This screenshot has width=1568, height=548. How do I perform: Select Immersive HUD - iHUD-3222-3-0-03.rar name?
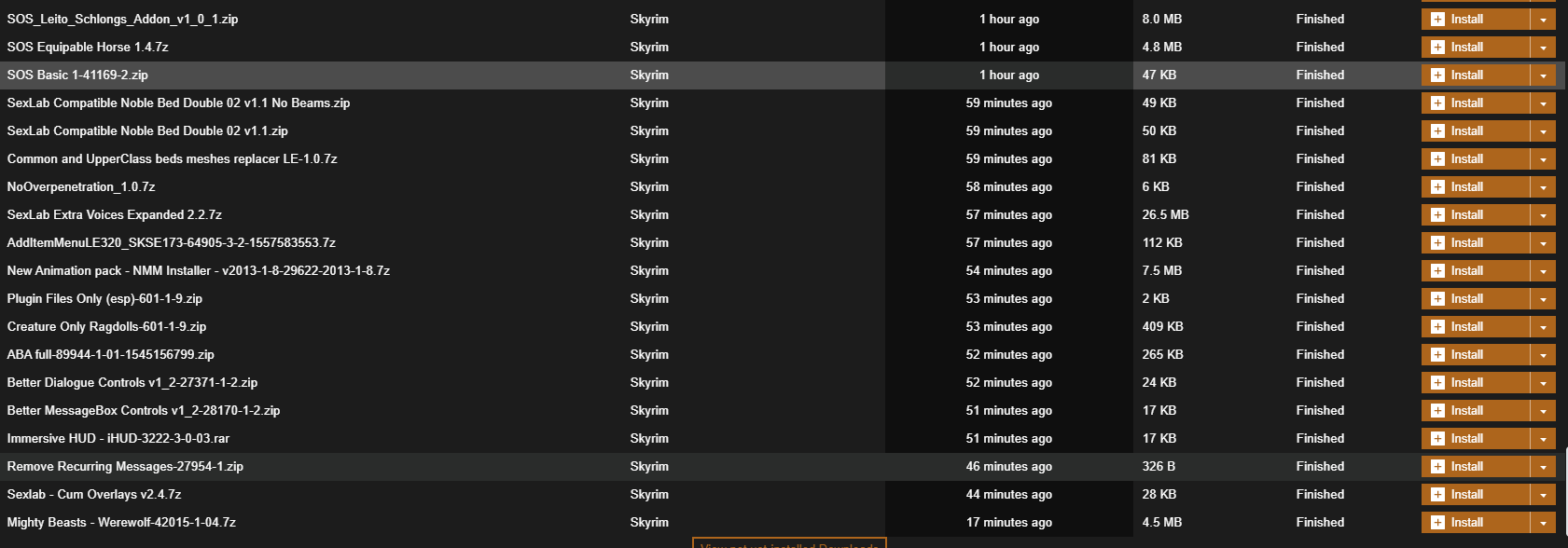(x=118, y=438)
